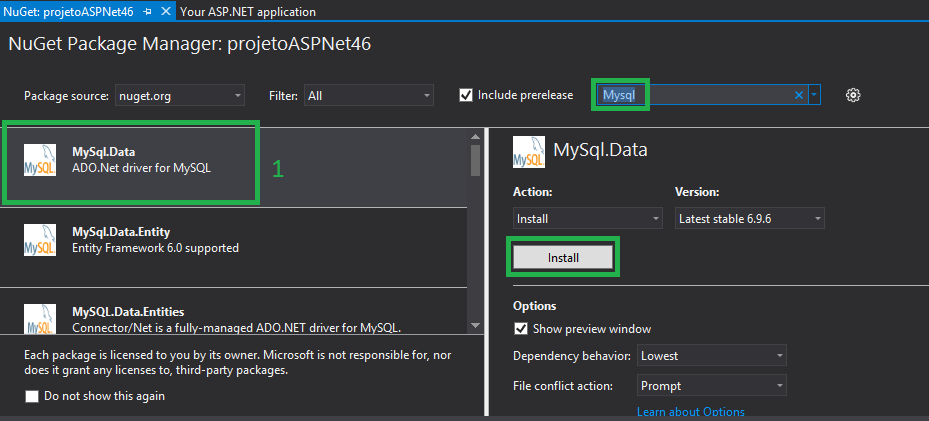
Task: Select MySQL.Data.Entities package title
Action: (x=128, y=311)
